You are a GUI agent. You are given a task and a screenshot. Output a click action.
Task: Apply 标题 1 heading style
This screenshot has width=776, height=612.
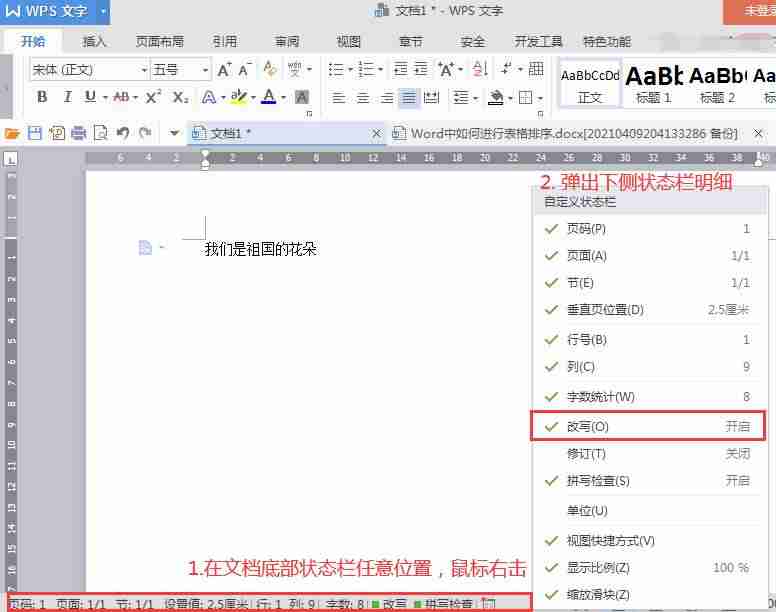[x=654, y=83]
